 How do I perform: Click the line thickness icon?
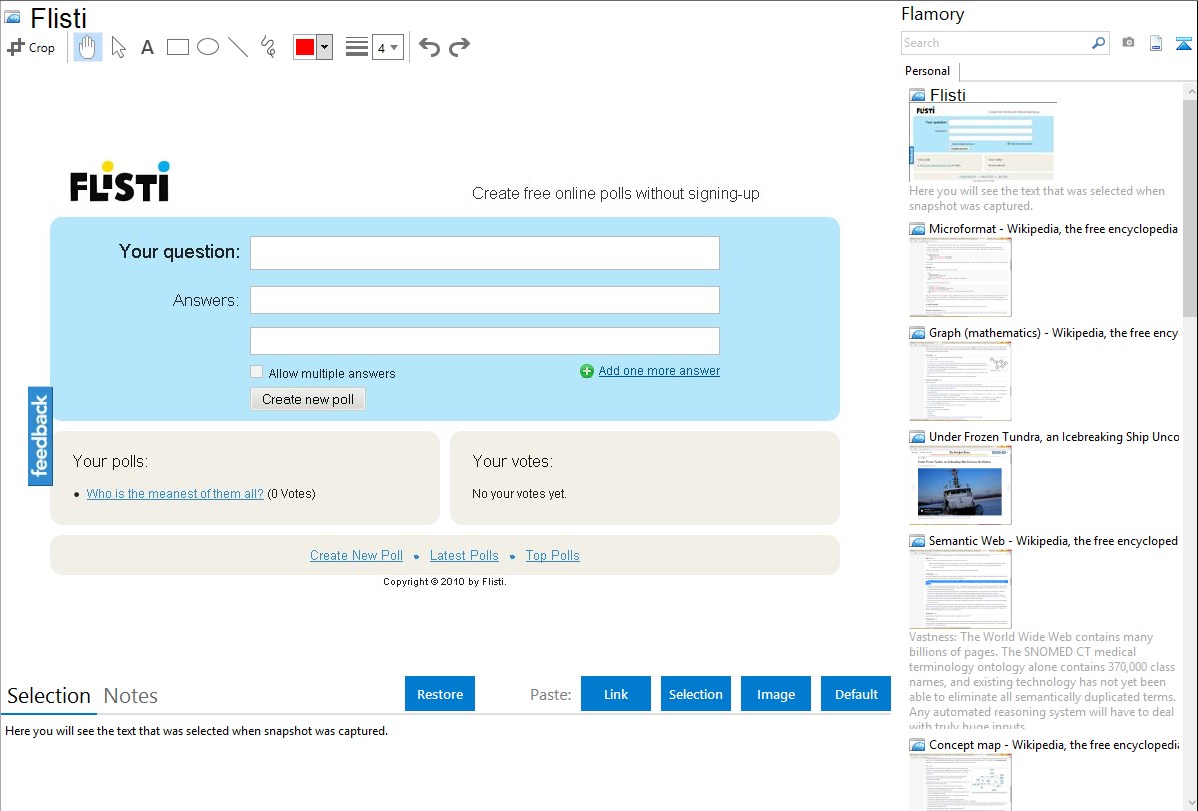point(357,47)
